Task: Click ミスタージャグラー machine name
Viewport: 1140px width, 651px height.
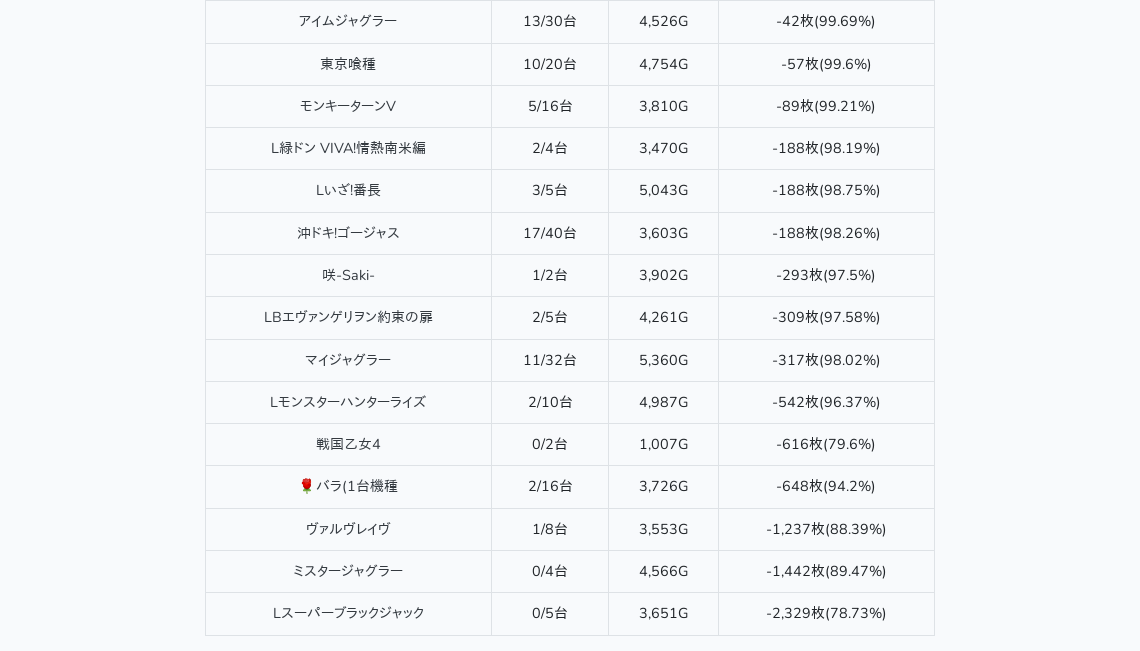Action: [348, 571]
